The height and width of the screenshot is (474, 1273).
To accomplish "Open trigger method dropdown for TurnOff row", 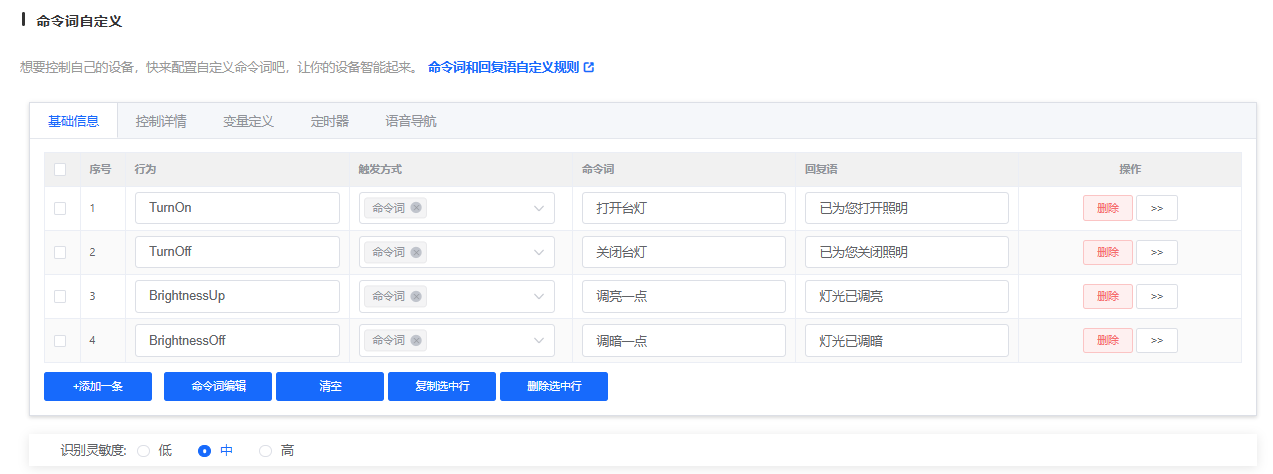I will 538,252.
